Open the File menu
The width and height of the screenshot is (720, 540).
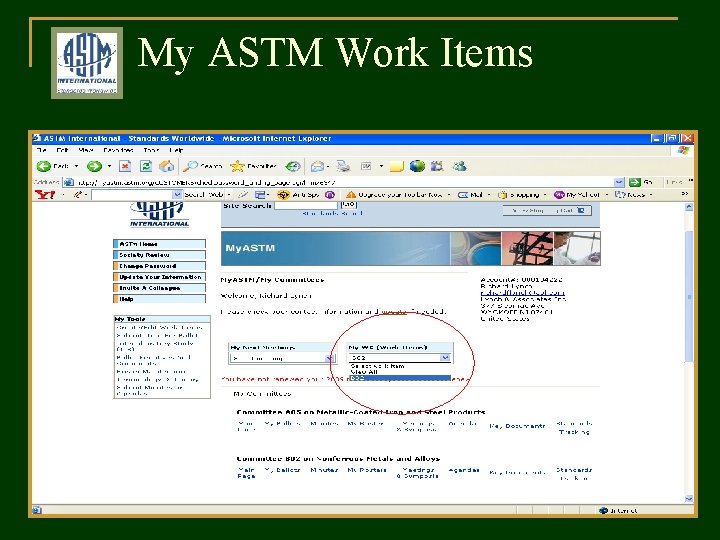click(42, 150)
